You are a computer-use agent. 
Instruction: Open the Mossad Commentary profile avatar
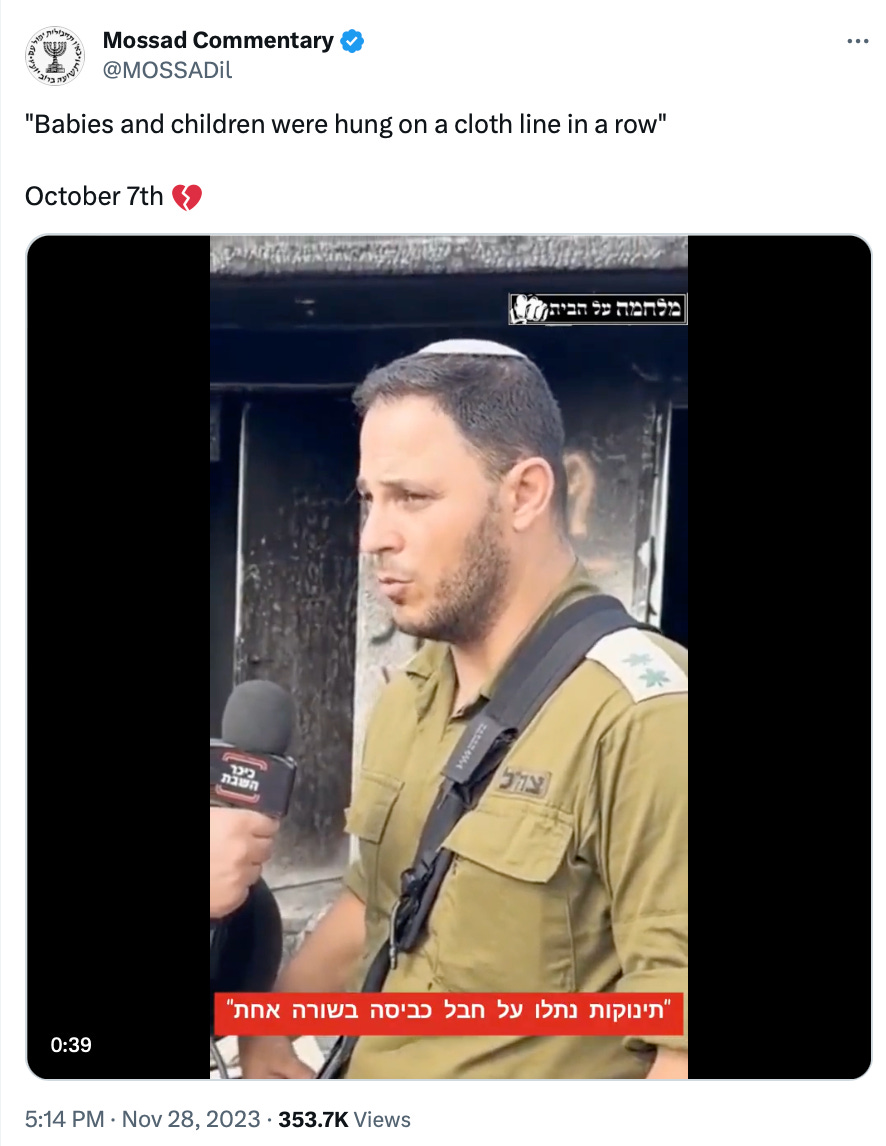[55, 55]
